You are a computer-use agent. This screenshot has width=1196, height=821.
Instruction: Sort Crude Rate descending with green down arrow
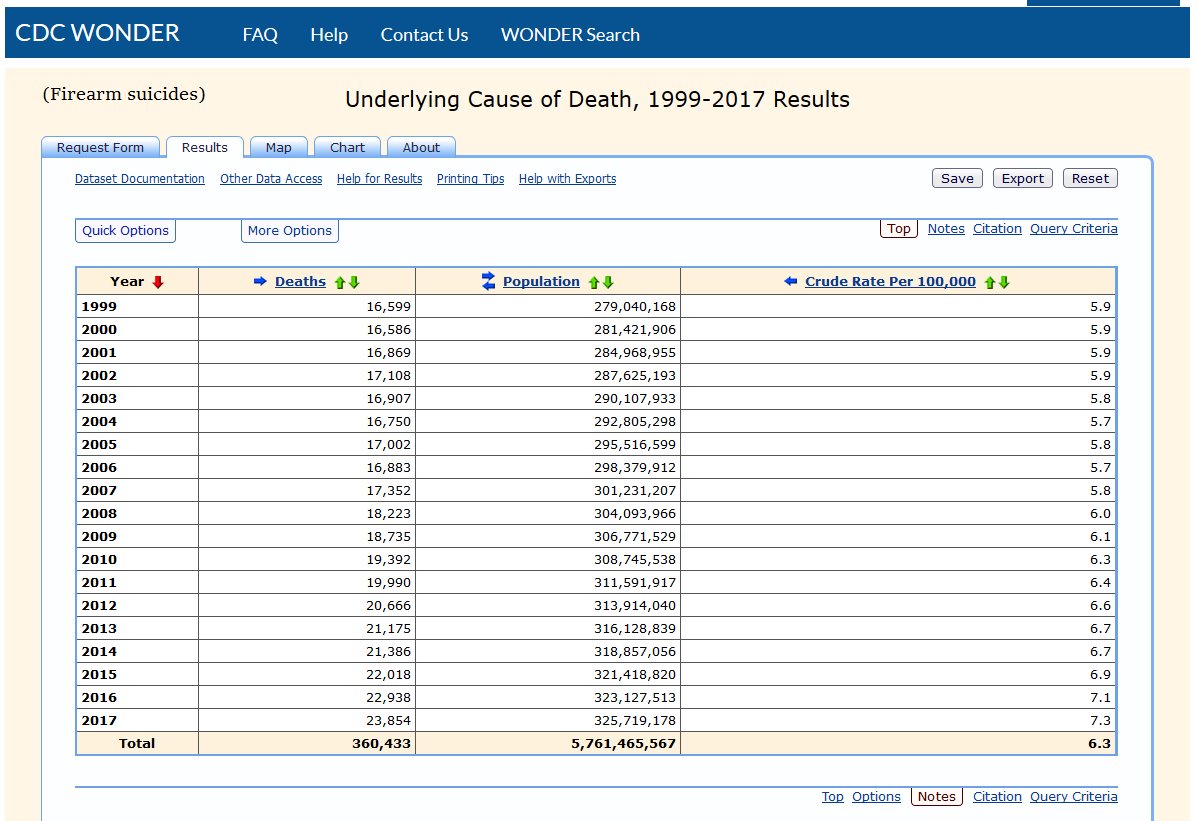[1004, 282]
